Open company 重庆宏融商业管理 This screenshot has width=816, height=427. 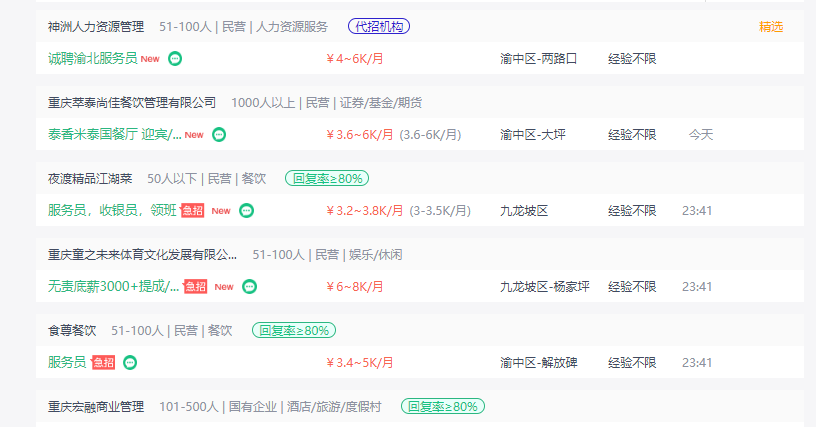point(96,406)
